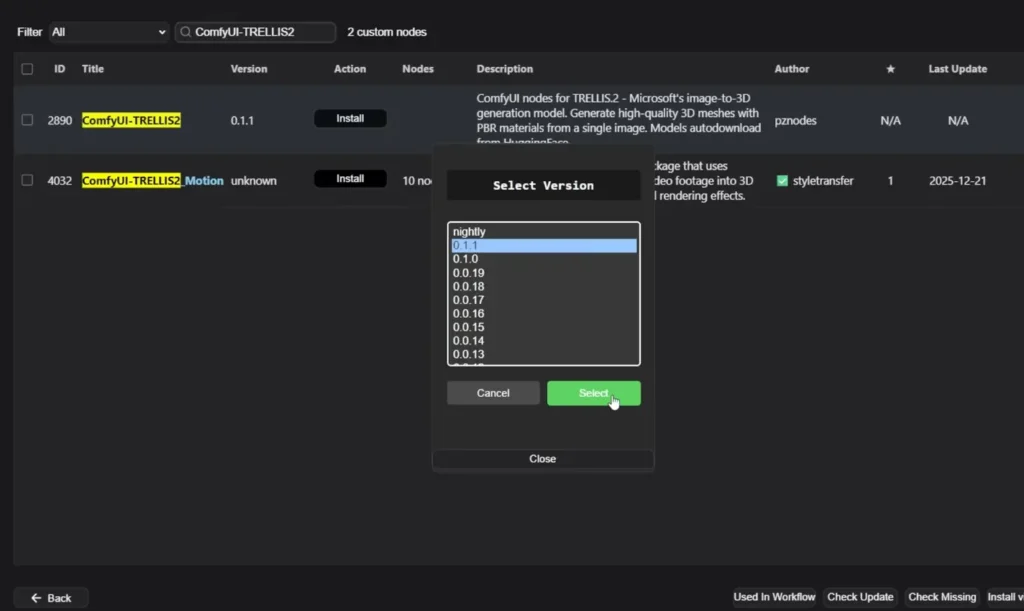Click the Back arrow button
This screenshot has height=611, width=1024.
point(51,598)
